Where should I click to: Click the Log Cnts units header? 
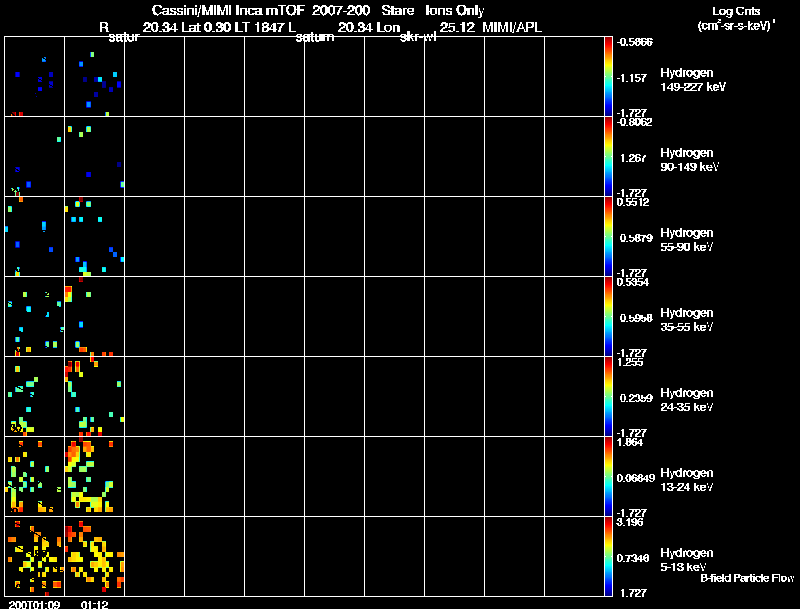pyautogui.click(x=736, y=19)
